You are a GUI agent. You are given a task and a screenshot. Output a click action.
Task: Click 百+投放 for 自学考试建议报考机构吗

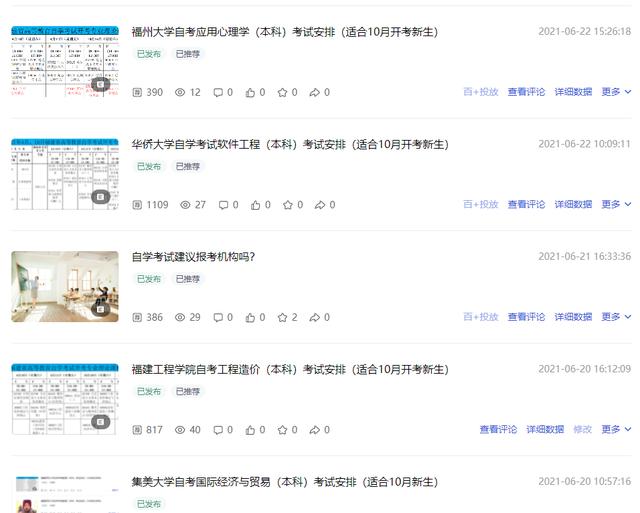[481, 317]
